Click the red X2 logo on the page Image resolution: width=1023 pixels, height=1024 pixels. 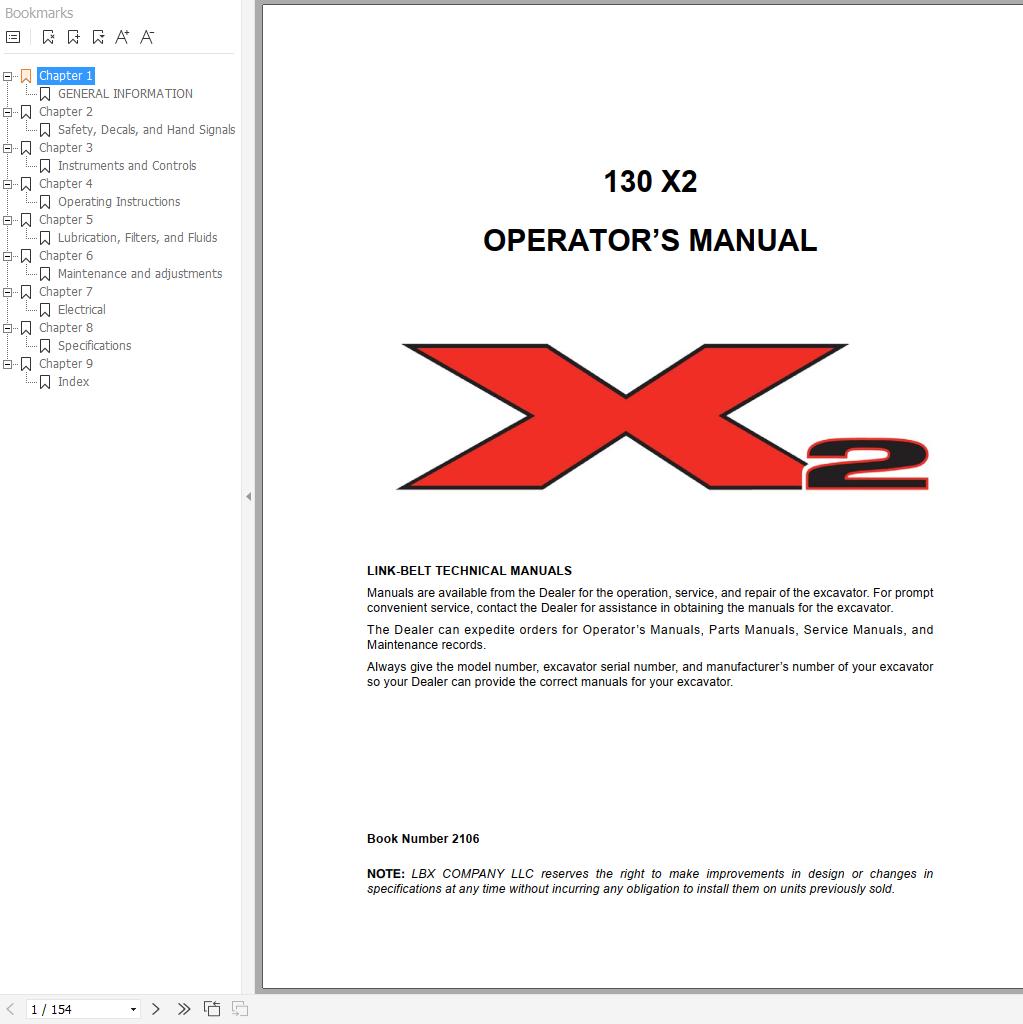pos(662,417)
